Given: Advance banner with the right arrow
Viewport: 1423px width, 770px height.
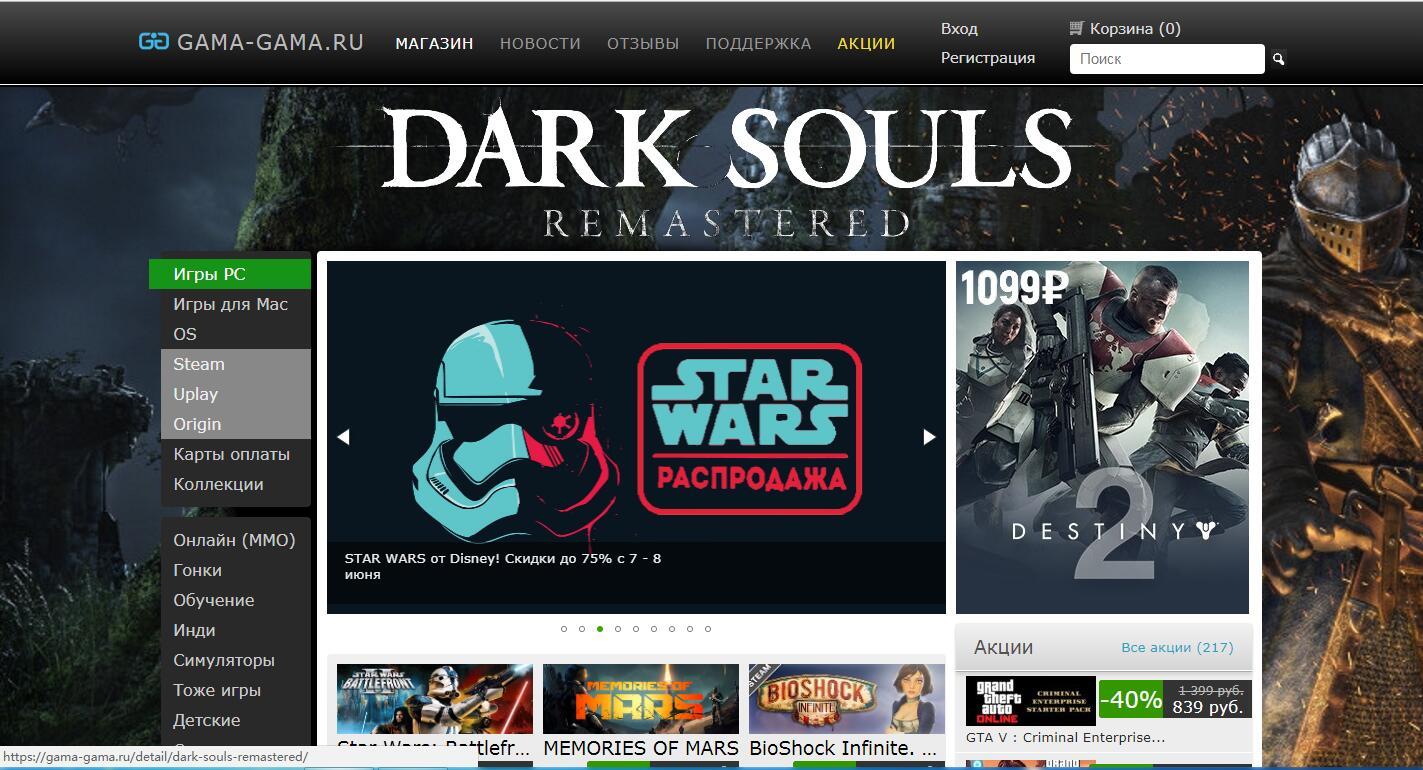Looking at the screenshot, I should (929, 436).
